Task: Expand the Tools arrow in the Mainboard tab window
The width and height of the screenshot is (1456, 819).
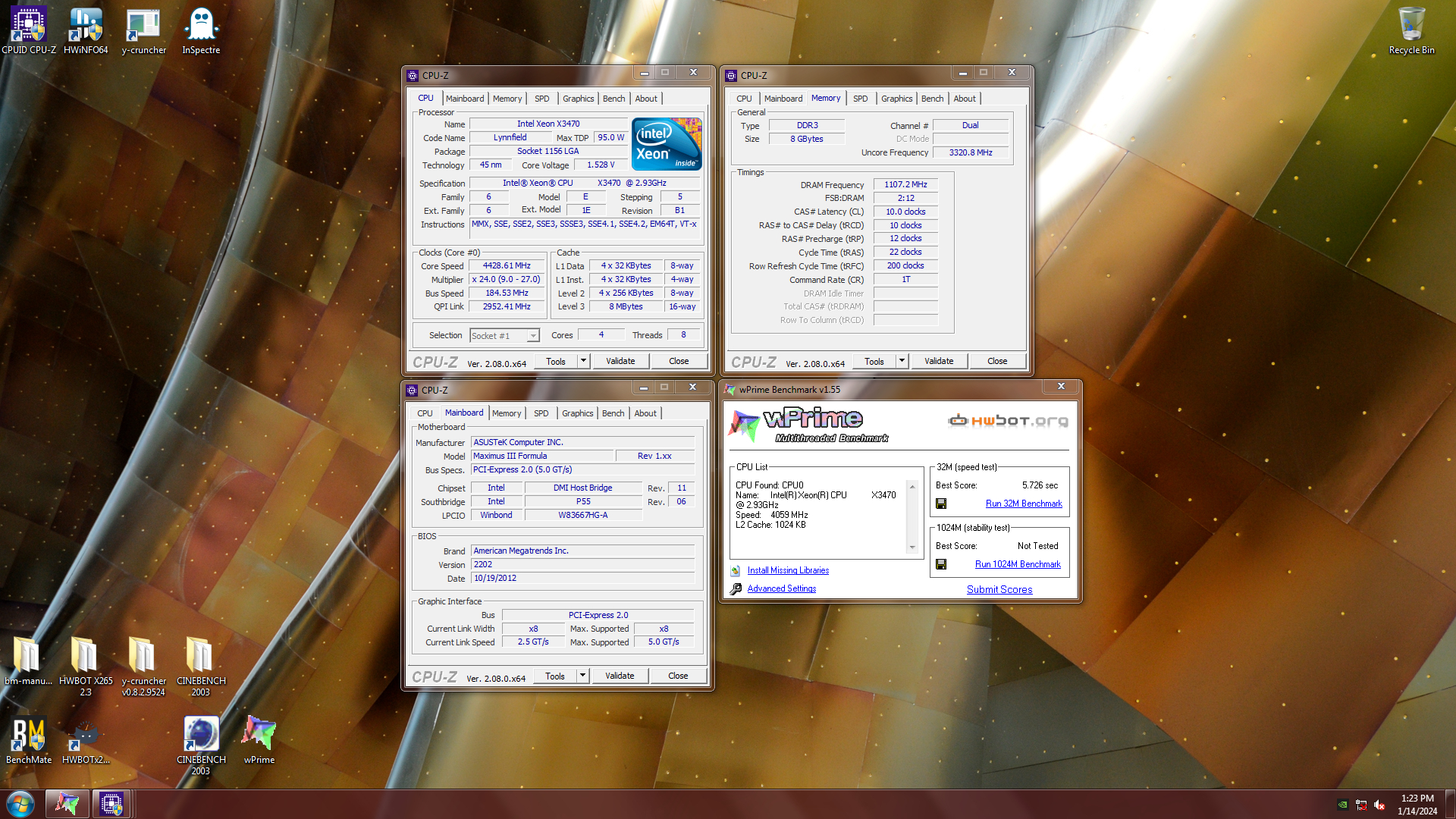Action: click(582, 676)
